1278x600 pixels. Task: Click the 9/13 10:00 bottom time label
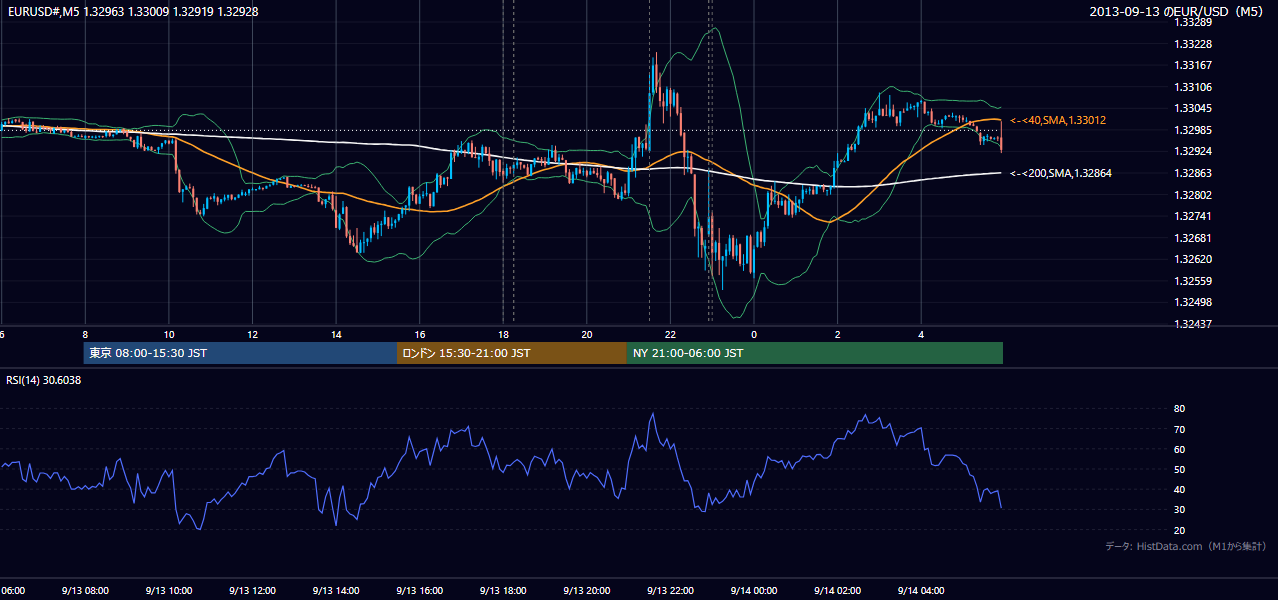click(x=169, y=591)
